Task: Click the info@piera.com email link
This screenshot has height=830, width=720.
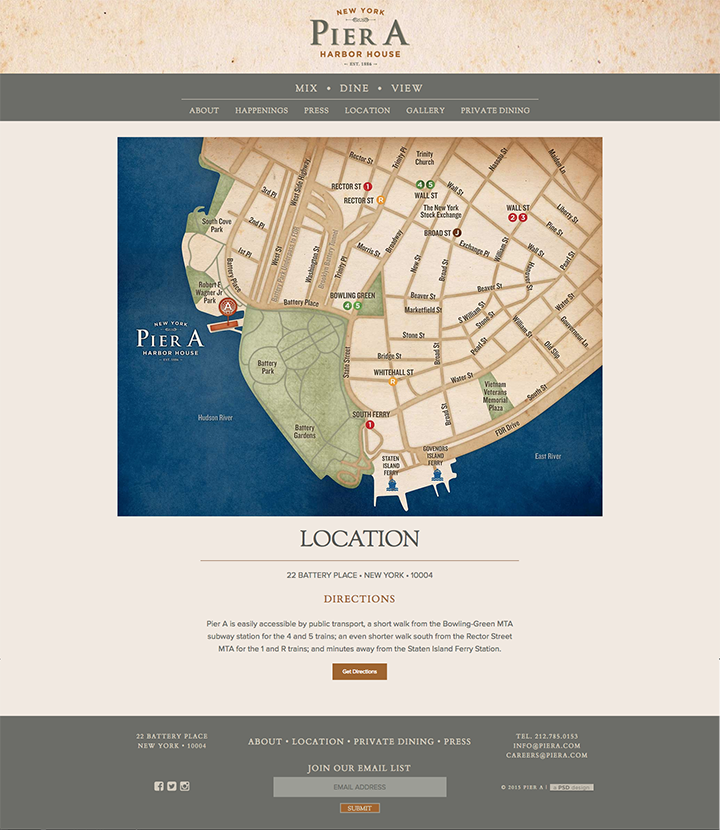Action: pyautogui.click(x=546, y=745)
